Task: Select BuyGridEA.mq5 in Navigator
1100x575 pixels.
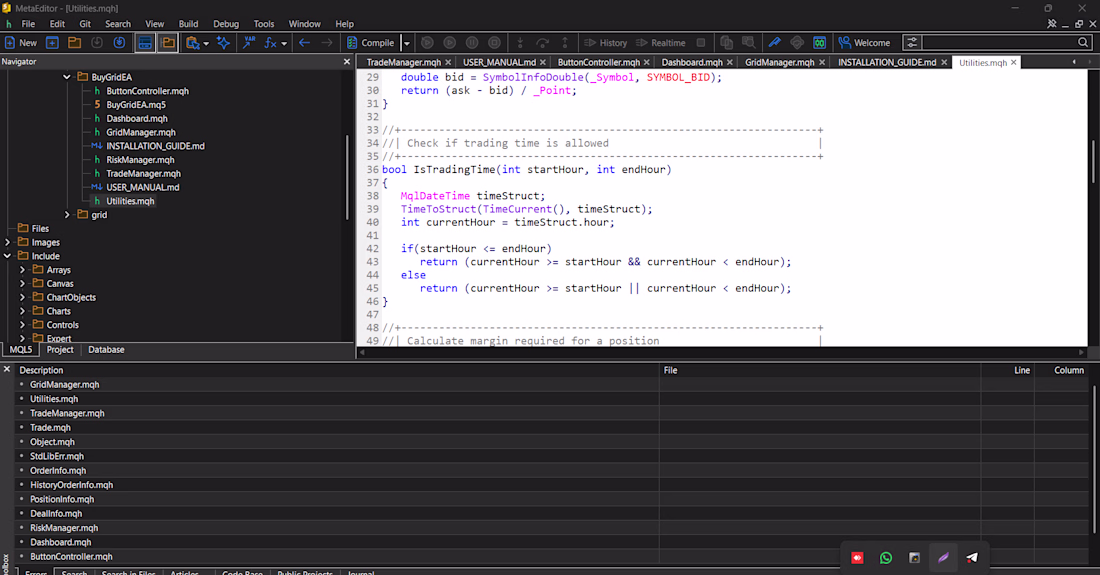Action: click(x=136, y=104)
